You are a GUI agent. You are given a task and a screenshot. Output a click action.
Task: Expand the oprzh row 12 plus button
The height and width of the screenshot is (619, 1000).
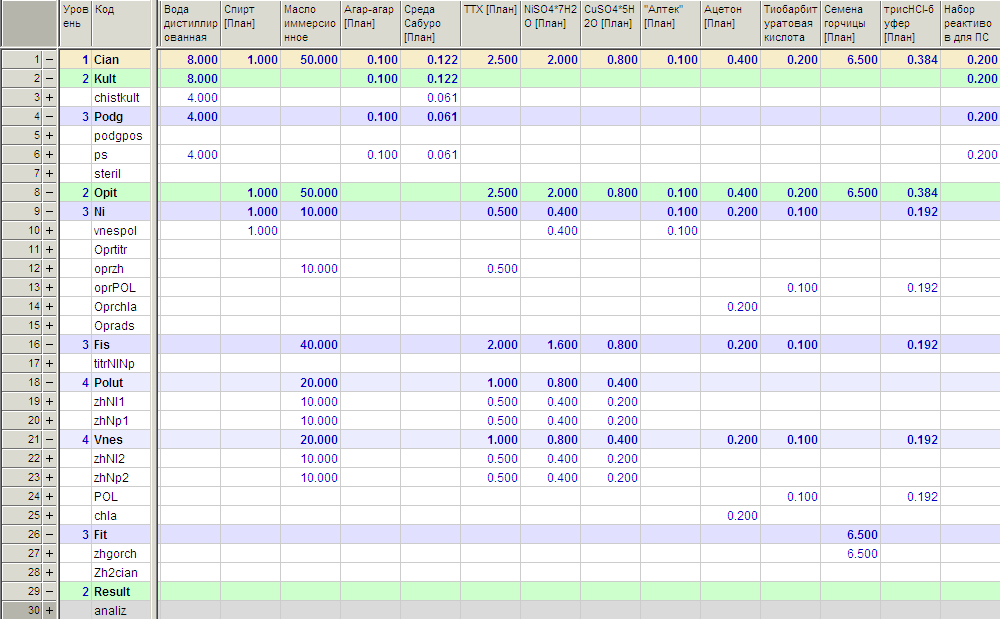click(x=50, y=268)
